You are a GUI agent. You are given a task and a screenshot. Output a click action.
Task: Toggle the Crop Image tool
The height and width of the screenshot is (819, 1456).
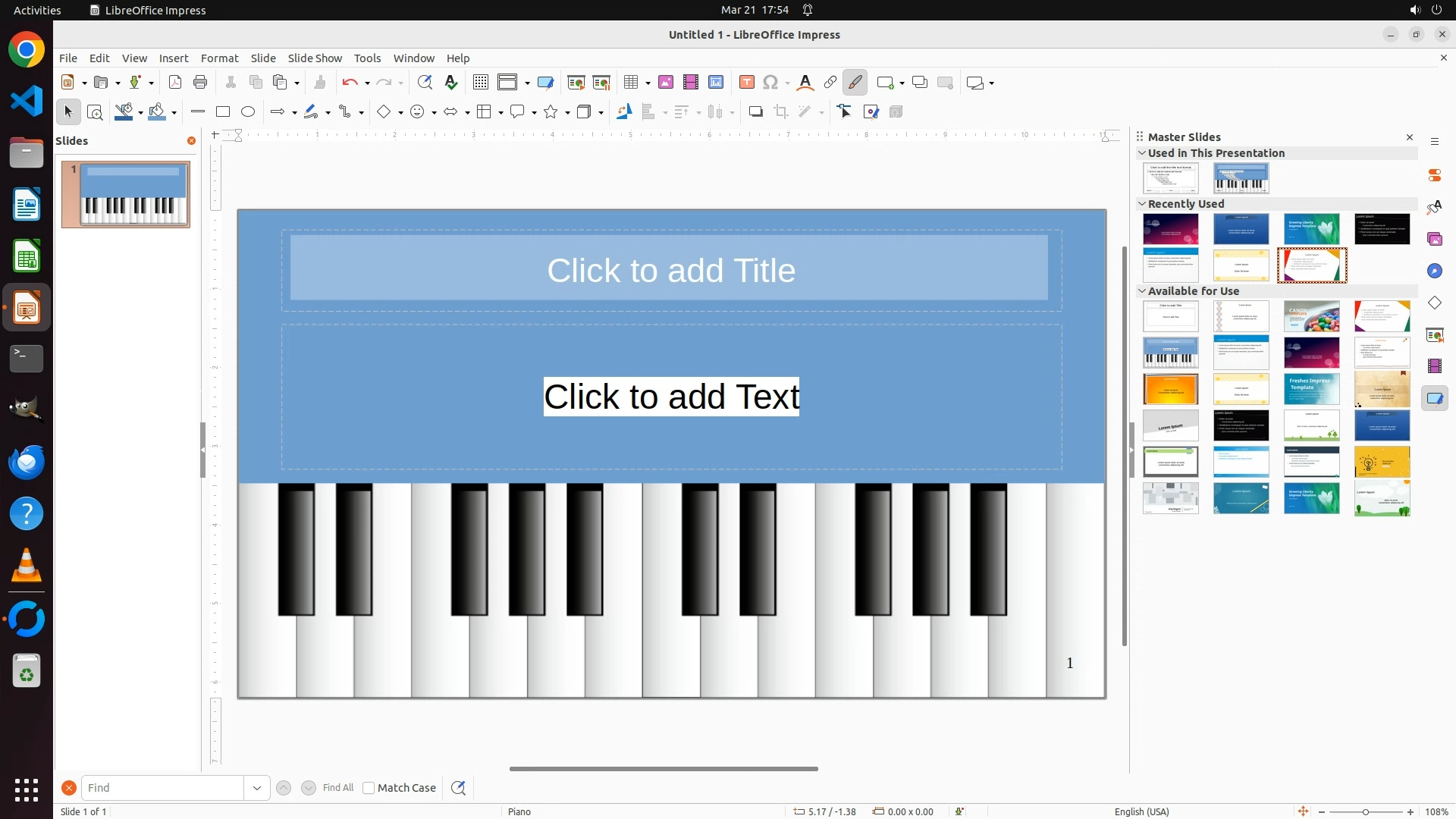point(781,112)
